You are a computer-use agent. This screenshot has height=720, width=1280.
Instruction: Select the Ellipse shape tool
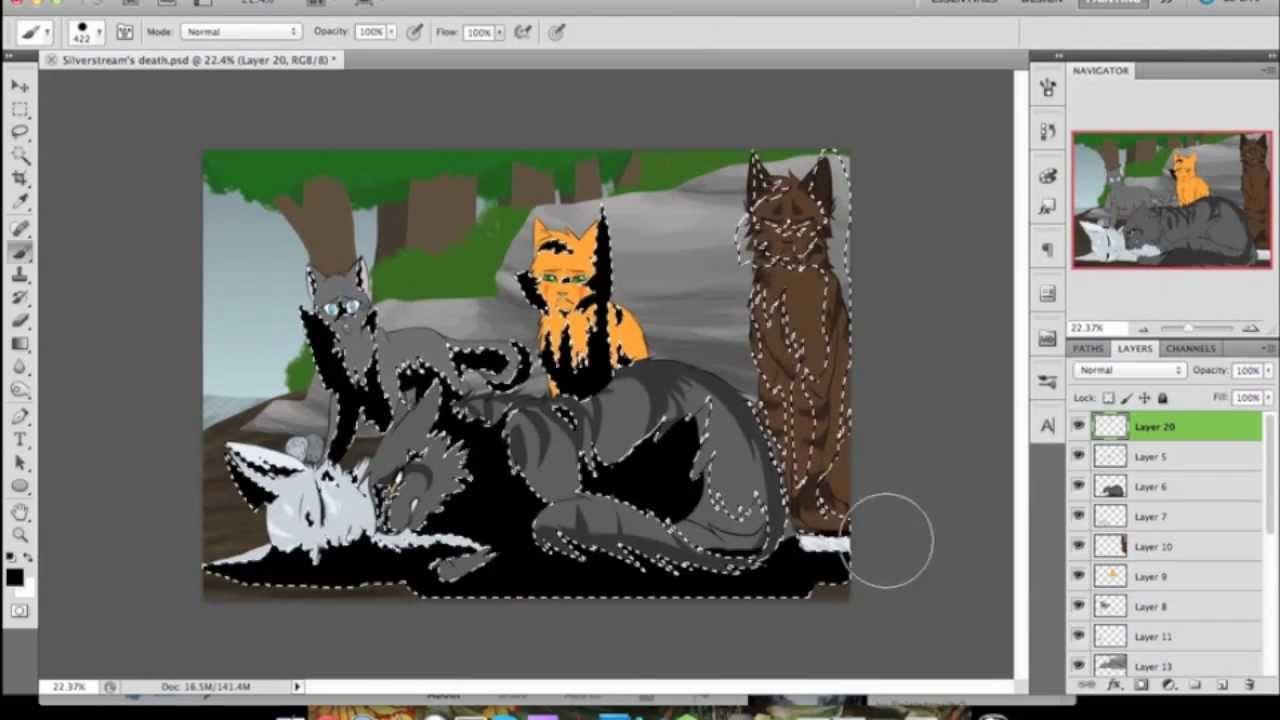(20, 486)
